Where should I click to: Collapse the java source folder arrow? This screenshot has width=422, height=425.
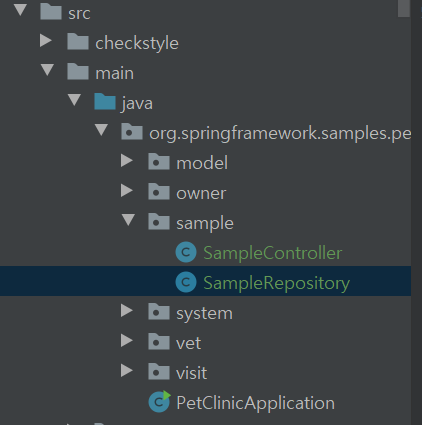click(74, 100)
